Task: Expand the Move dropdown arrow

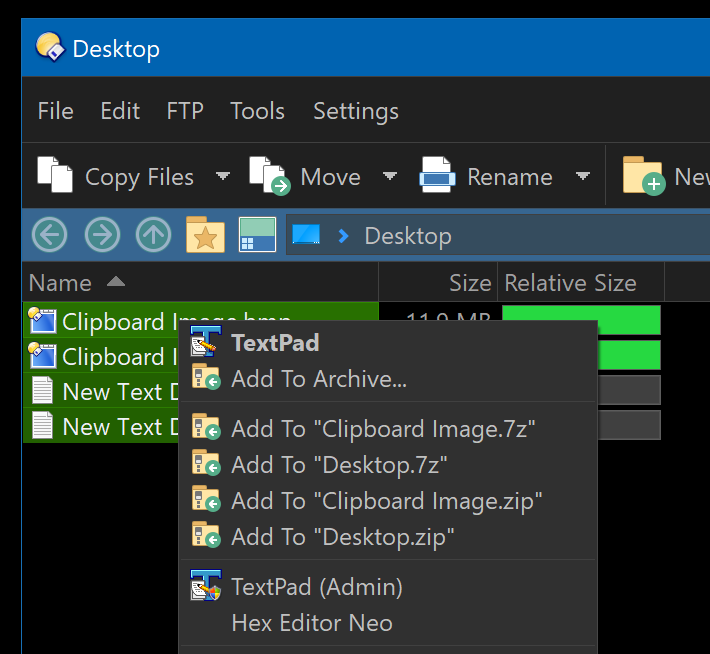Action: coord(389,175)
